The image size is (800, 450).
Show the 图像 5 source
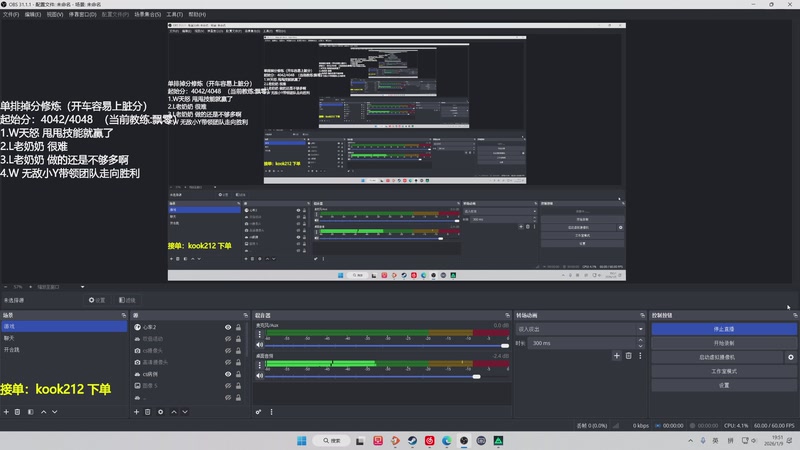click(228, 386)
